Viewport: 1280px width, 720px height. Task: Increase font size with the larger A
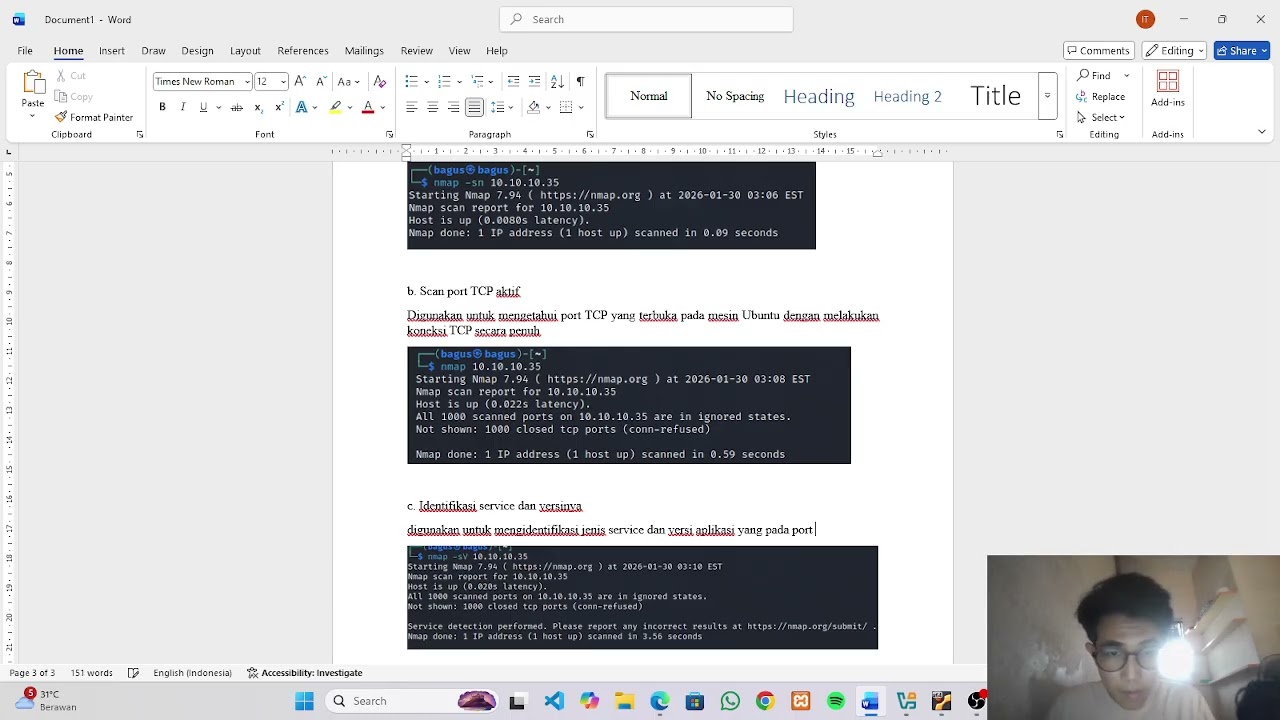300,81
